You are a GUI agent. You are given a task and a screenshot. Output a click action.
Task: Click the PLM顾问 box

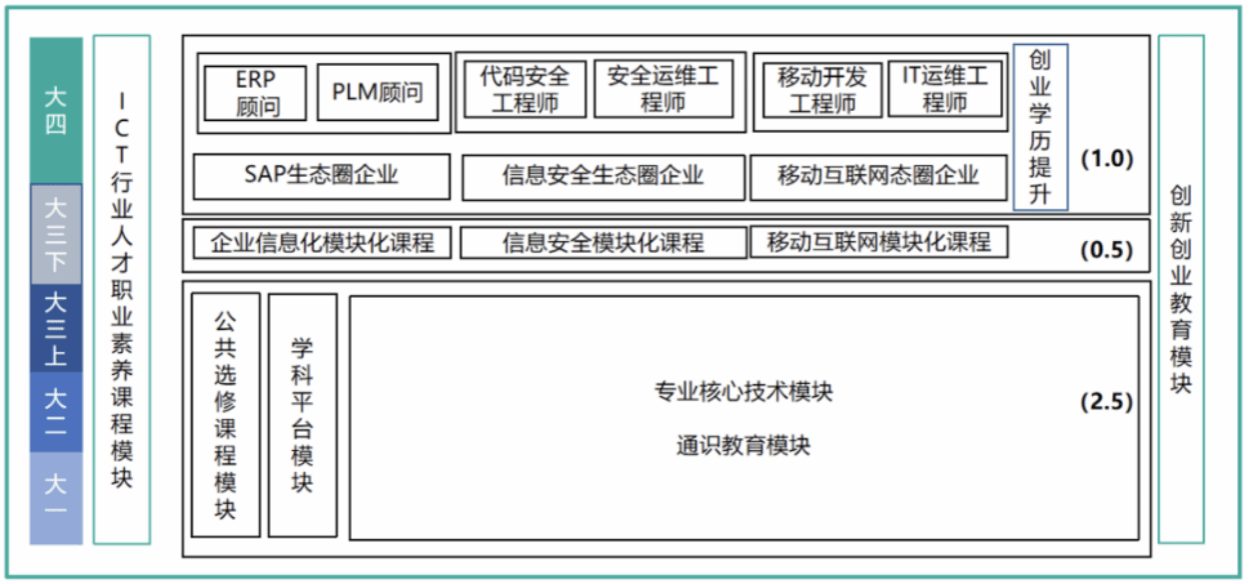(377, 92)
